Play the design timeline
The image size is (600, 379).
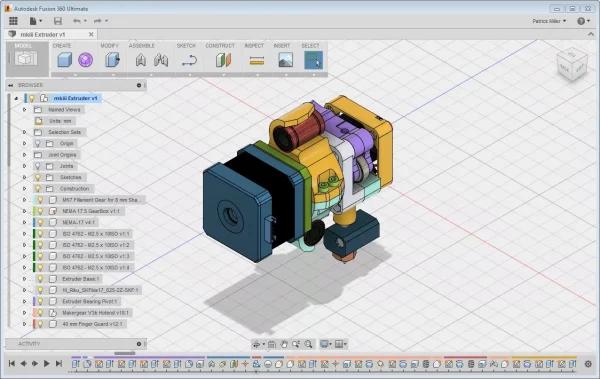tap(47, 364)
